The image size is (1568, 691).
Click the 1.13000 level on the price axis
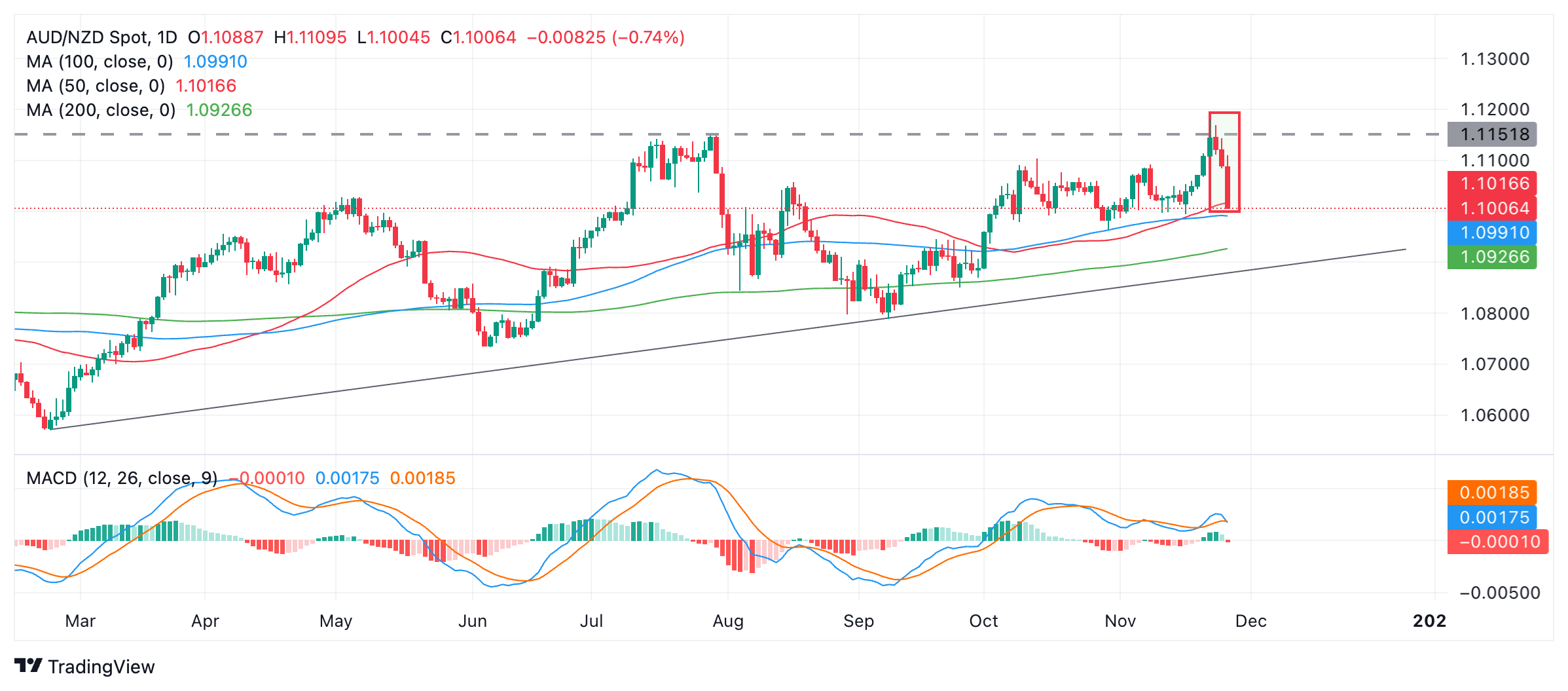[x=1495, y=59]
